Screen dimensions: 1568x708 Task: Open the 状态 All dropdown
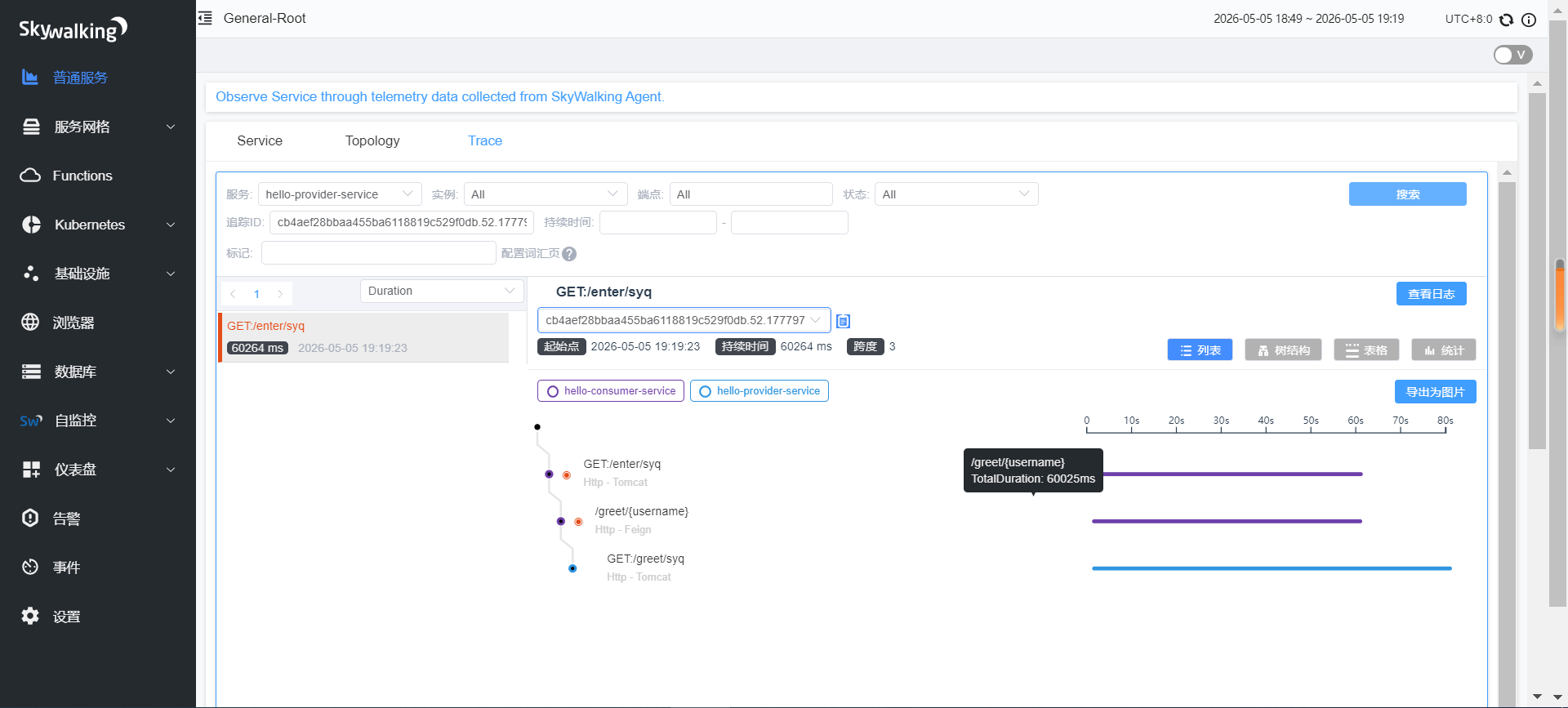coord(956,194)
